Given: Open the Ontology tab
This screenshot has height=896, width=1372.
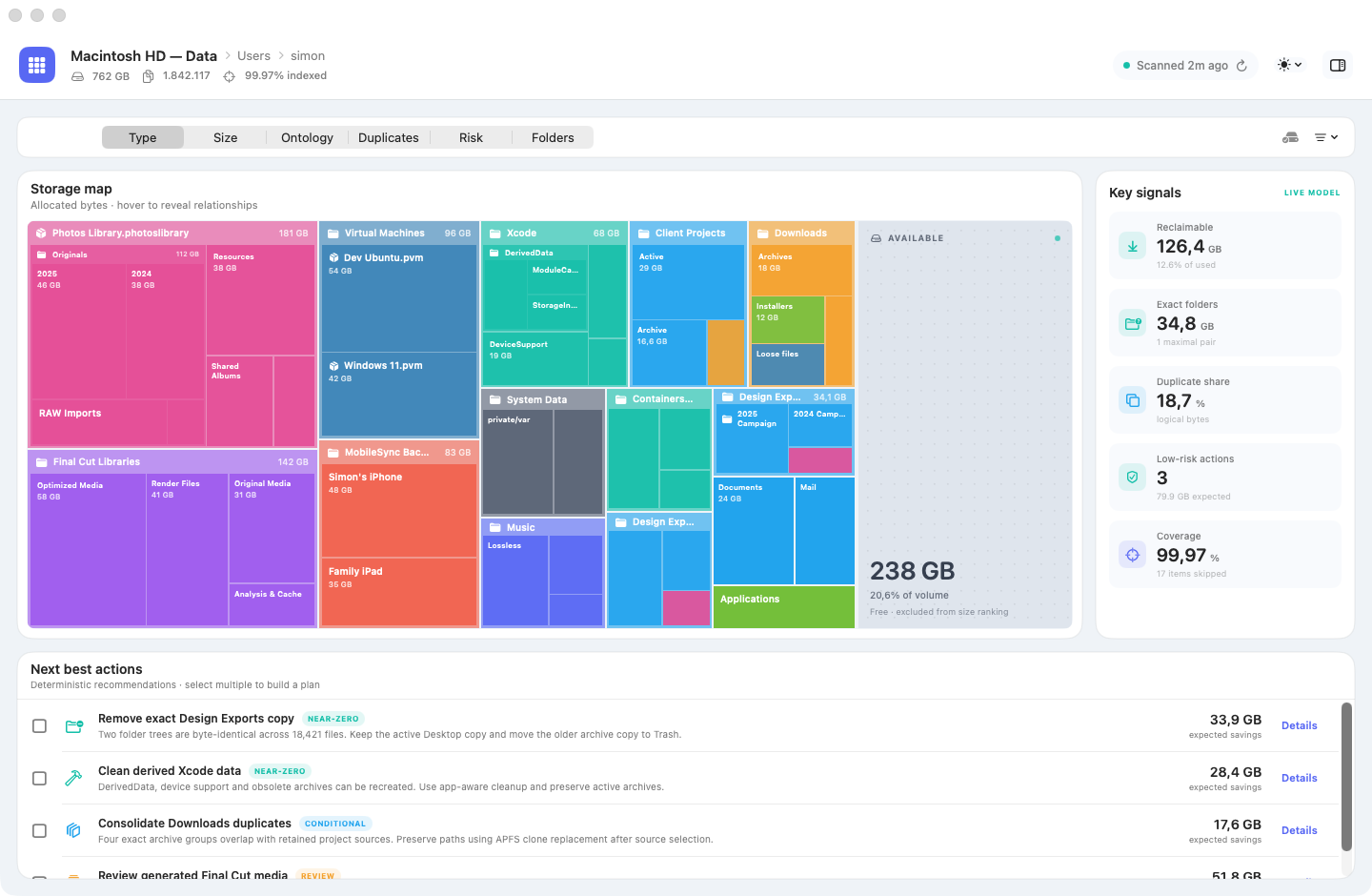Looking at the screenshot, I should click(x=307, y=138).
